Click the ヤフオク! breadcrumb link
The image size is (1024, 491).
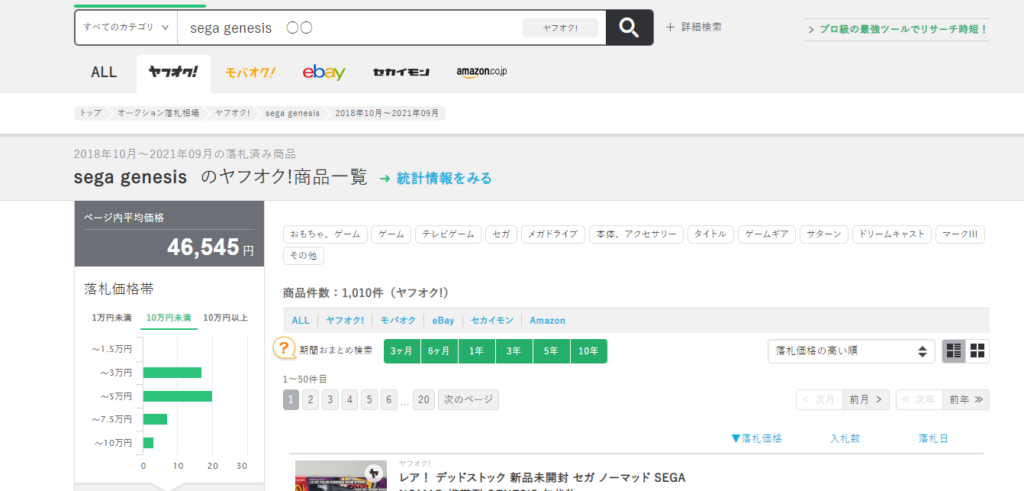point(232,113)
